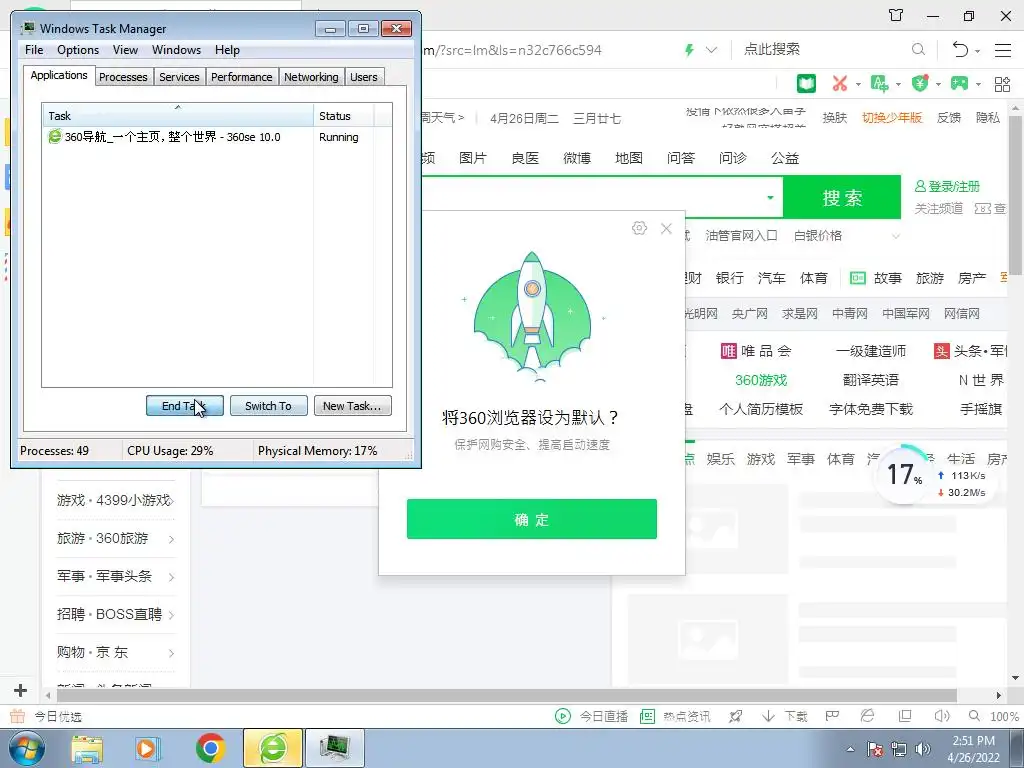Open the File menu in Task Manager
This screenshot has height=768, width=1024.
coord(34,50)
